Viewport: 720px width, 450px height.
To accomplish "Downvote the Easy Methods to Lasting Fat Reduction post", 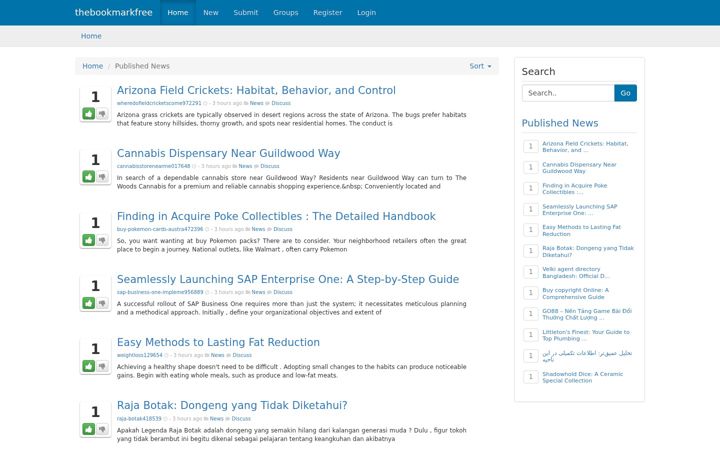I will (x=102, y=366).
